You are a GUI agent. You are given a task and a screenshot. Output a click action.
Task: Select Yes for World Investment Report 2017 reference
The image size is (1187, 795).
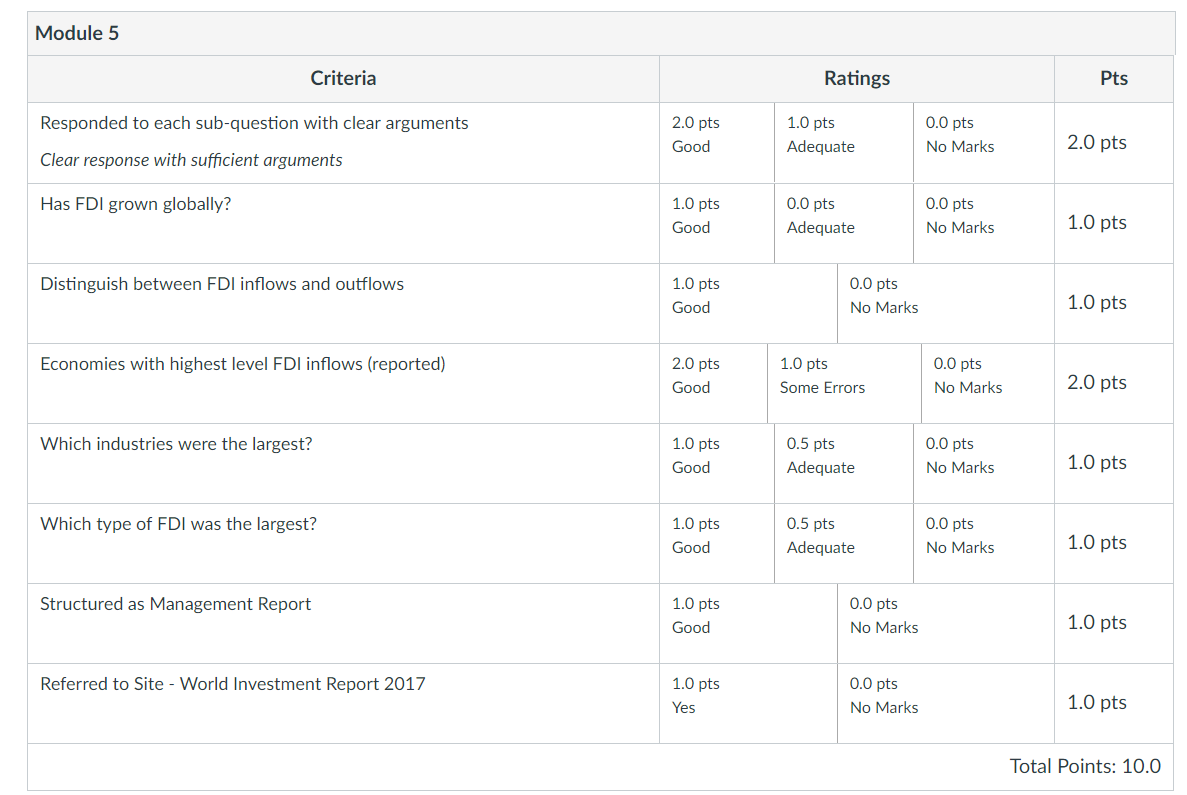(x=748, y=703)
